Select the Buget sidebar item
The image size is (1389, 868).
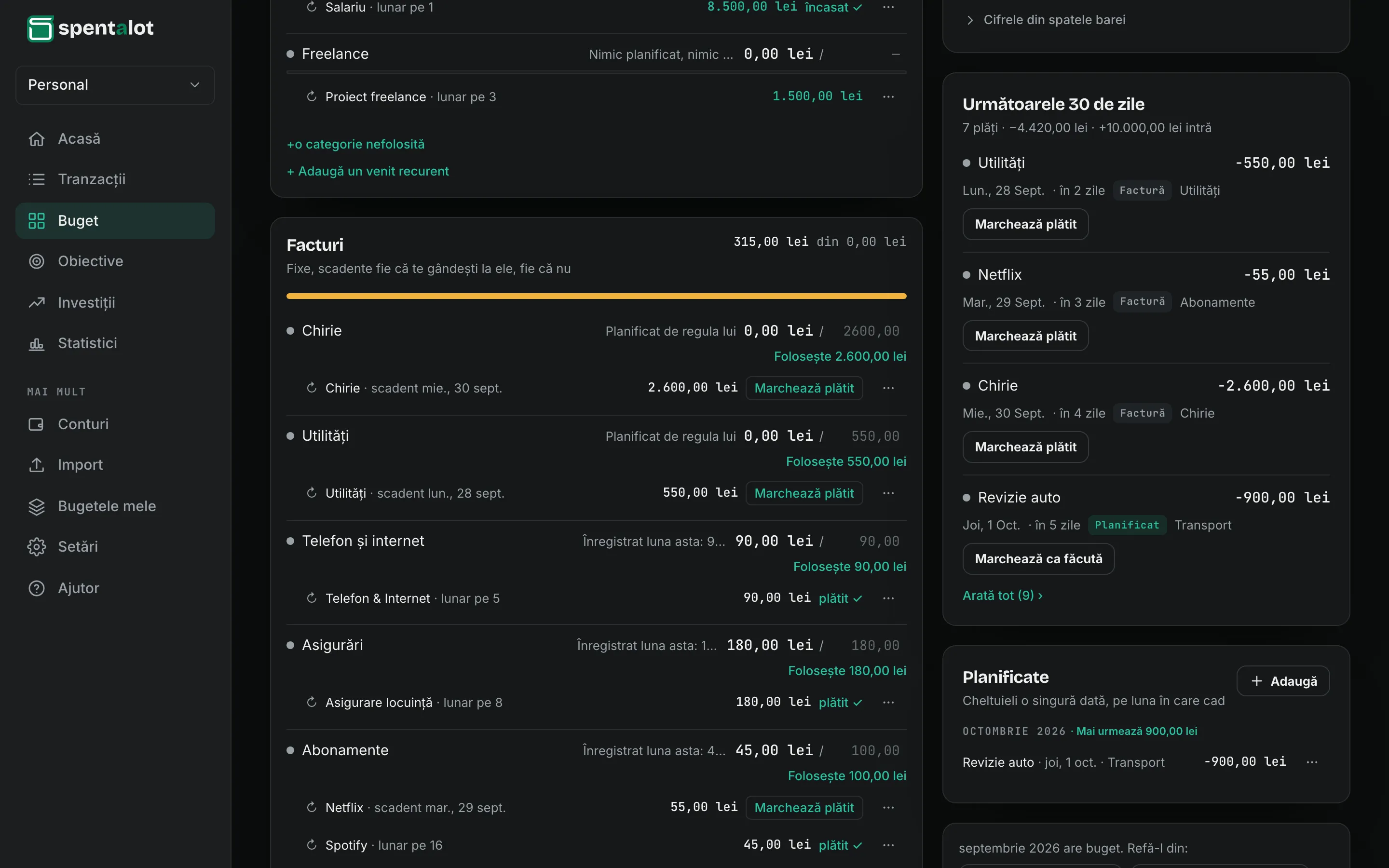[115, 220]
